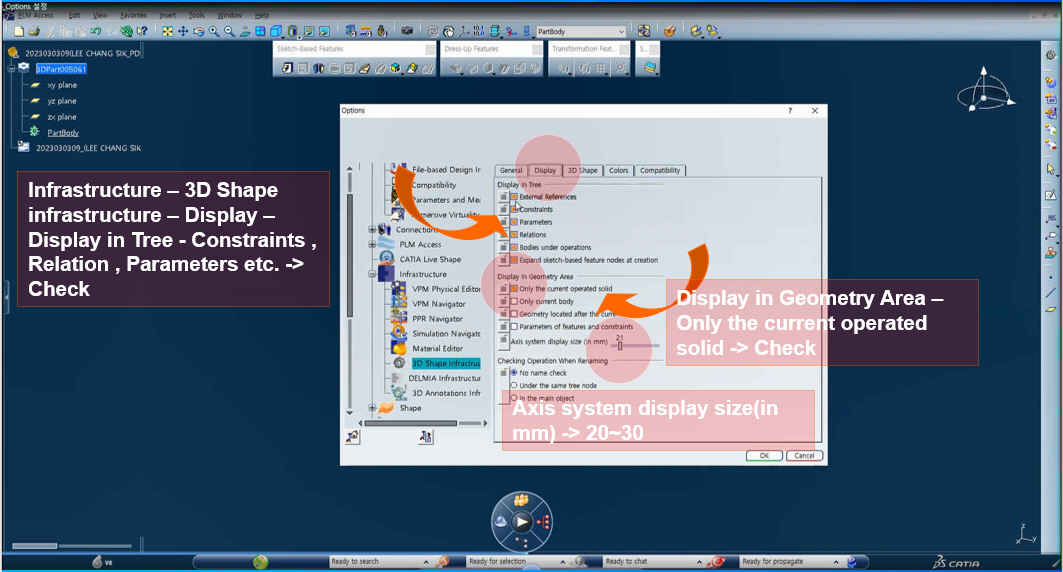1063x572 pixels.
Task: Click the Fit All In icon
Action: coord(167,31)
